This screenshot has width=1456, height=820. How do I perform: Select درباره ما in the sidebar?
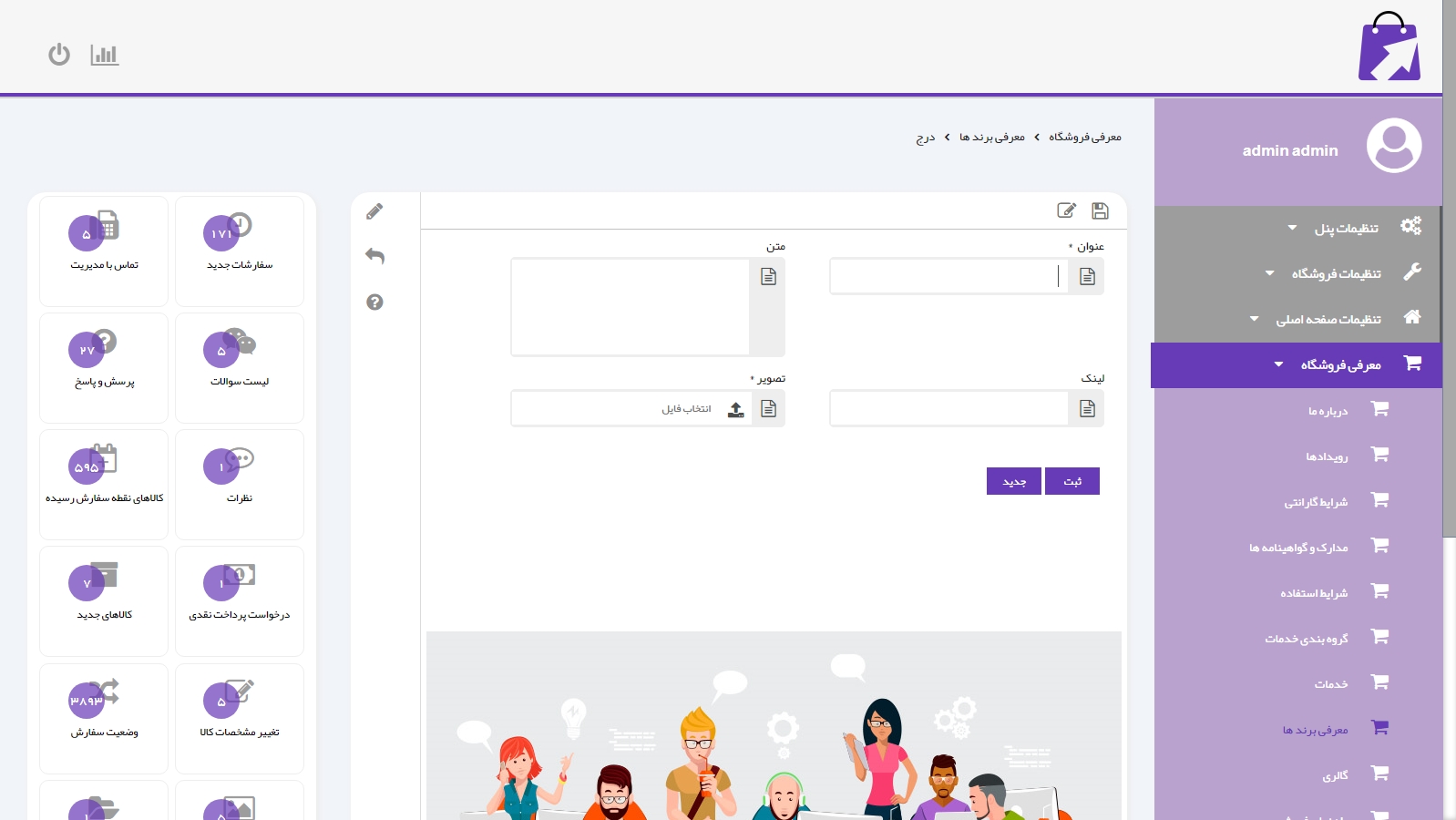pos(1328,411)
